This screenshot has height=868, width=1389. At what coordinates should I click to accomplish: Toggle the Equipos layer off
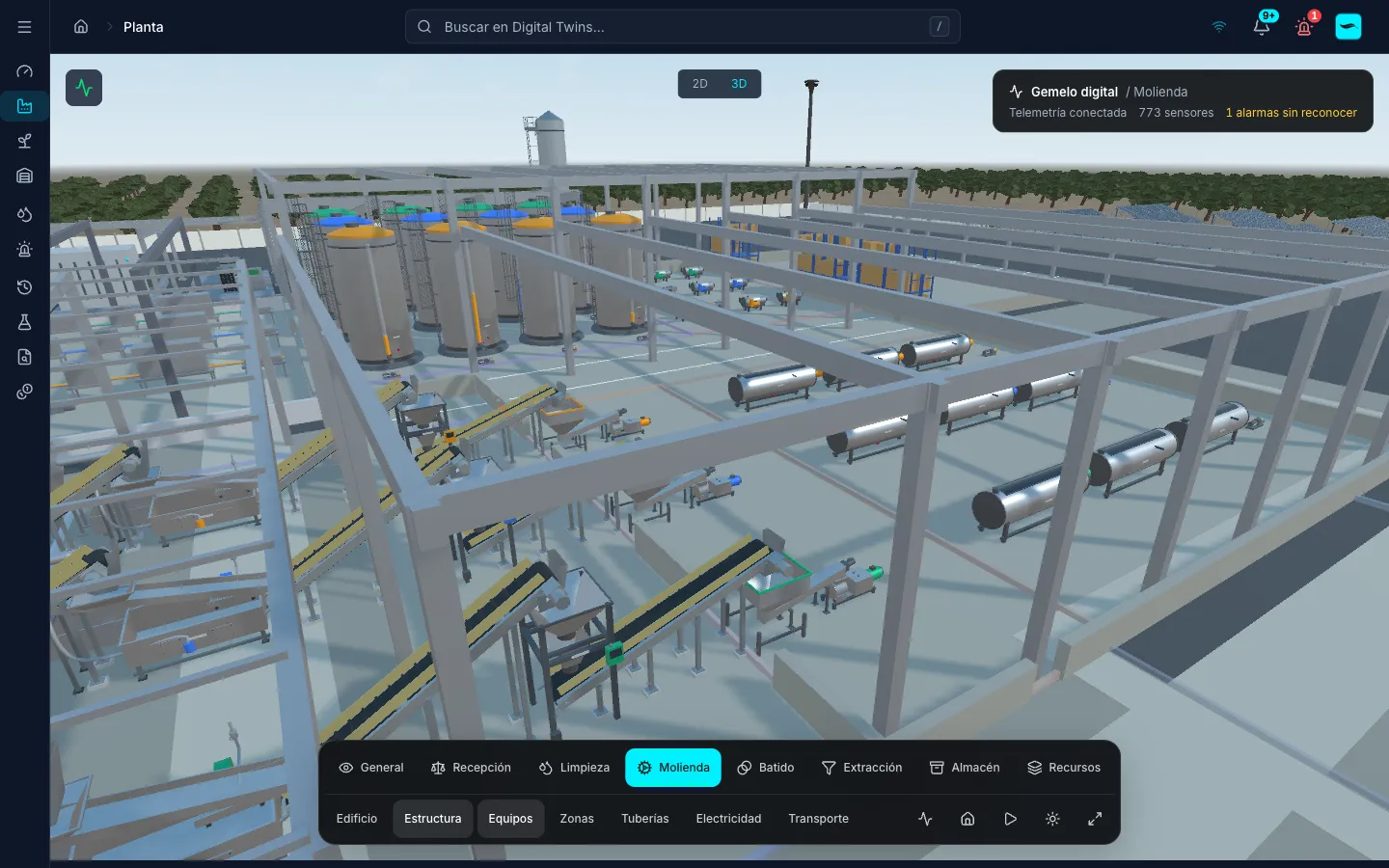pos(510,819)
